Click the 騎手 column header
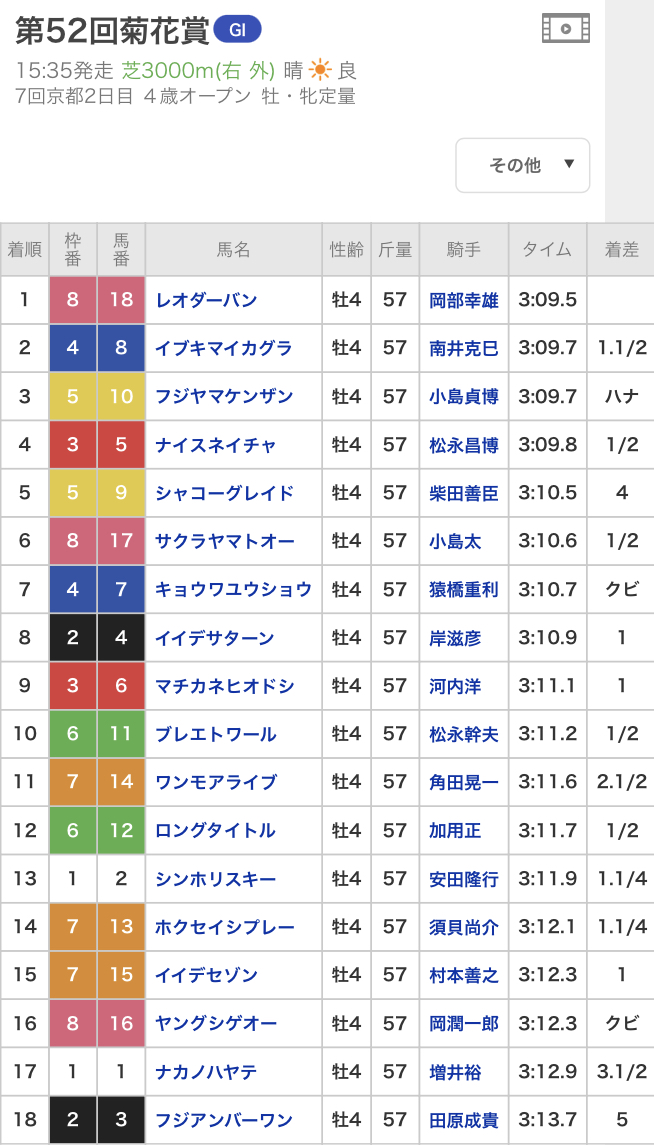The width and height of the screenshot is (654, 1145). 463,250
